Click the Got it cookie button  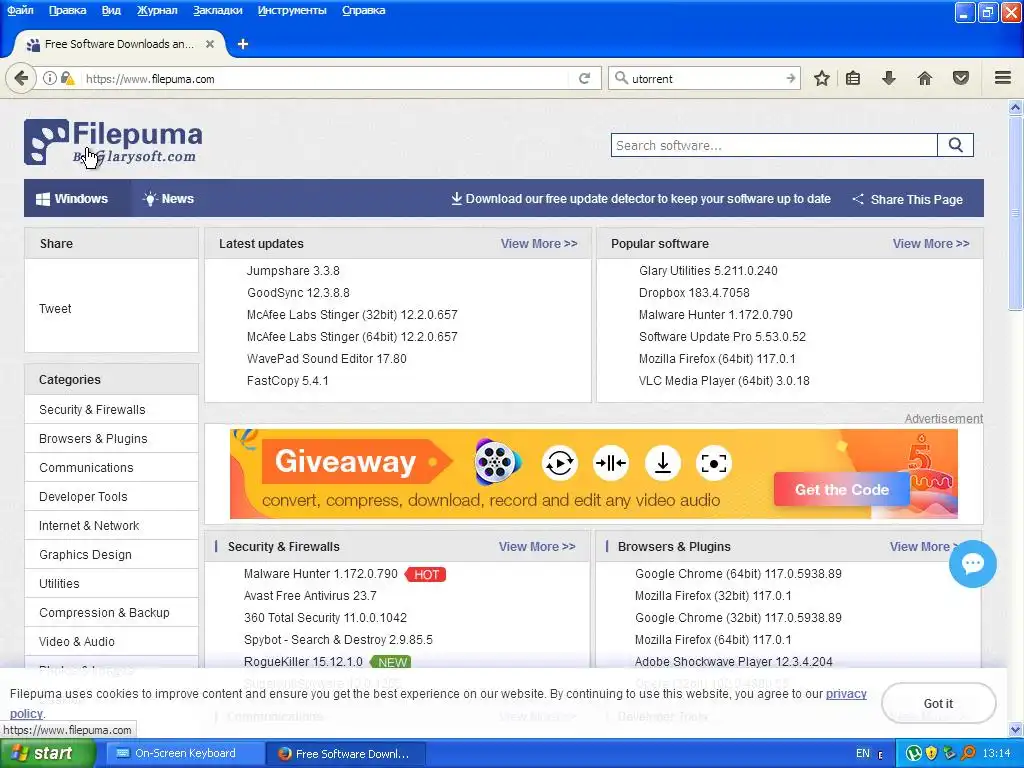pyautogui.click(x=938, y=703)
